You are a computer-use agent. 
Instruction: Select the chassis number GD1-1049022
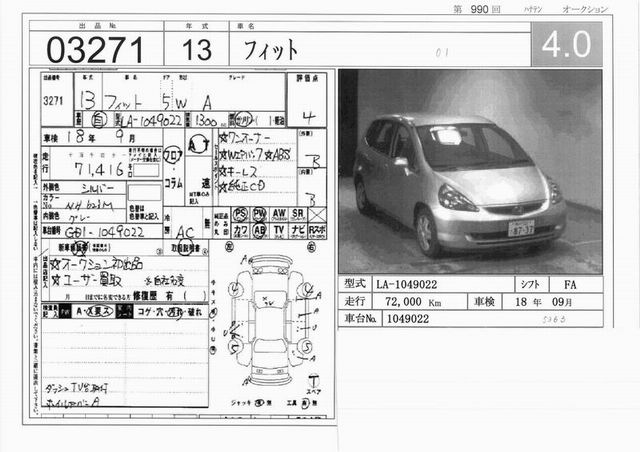(104, 232)
